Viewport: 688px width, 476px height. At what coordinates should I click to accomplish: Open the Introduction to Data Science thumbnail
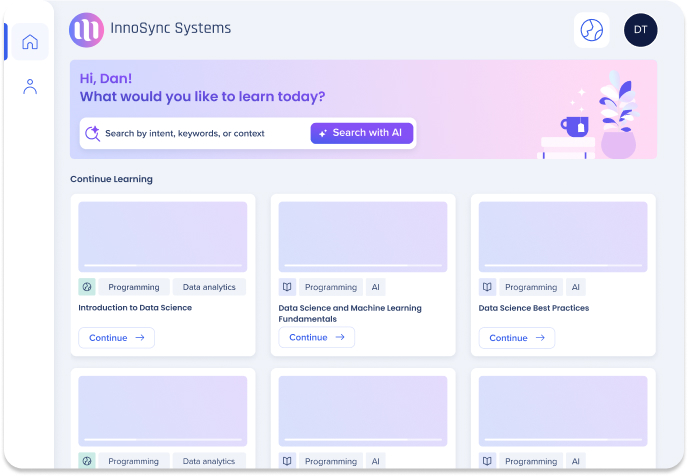162,235
